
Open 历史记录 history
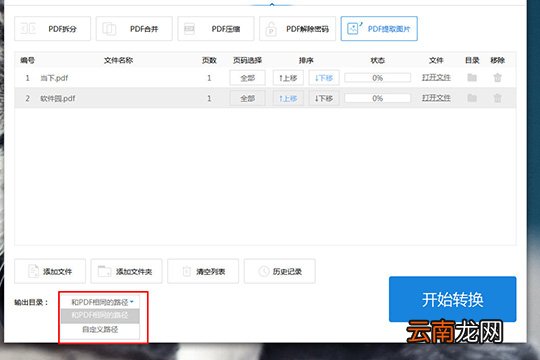(280, 271)
